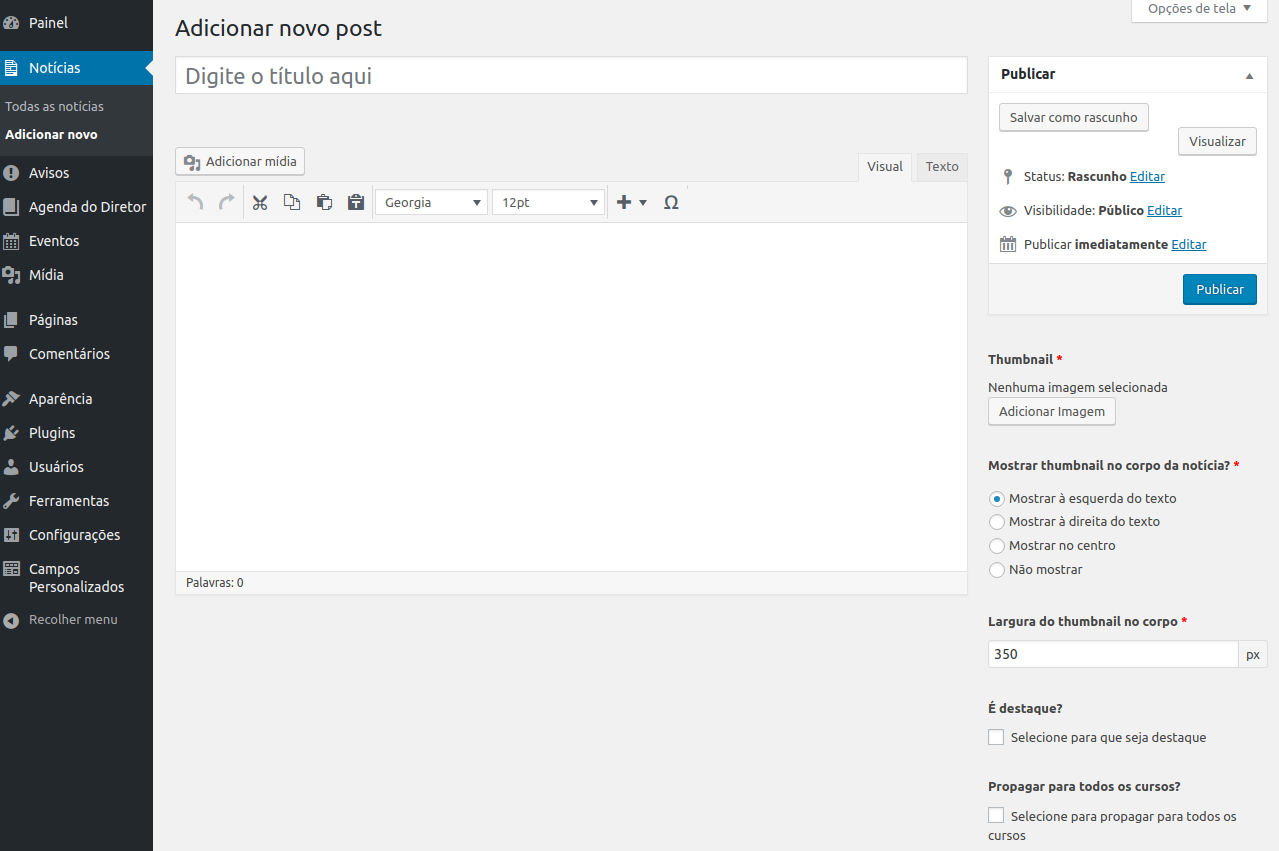Click the copy icon in editor toolbar
This screenshot has width=1279, height=851.
[292, 202]
